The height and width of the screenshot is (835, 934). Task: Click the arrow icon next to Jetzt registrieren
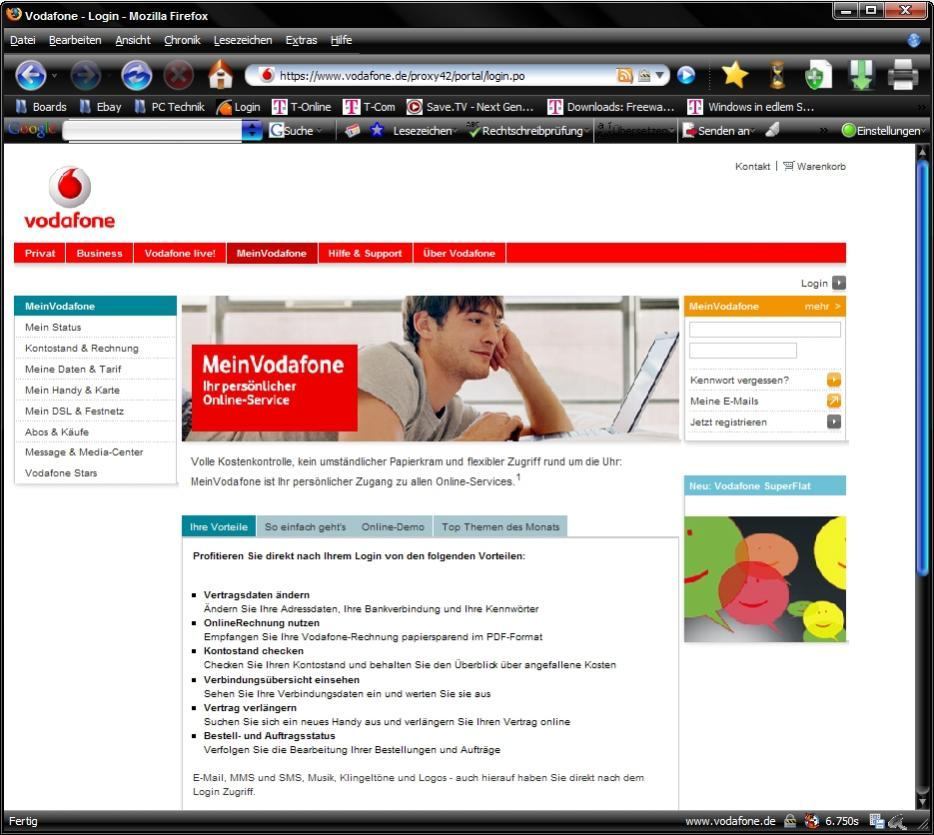834,422
